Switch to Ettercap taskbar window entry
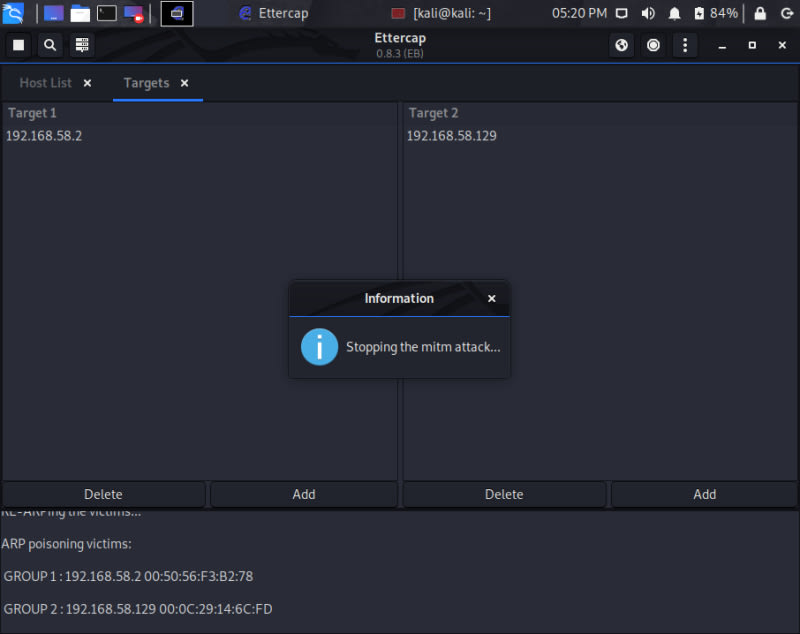Screen dimensions: 800x634 [x=274, y=13]
